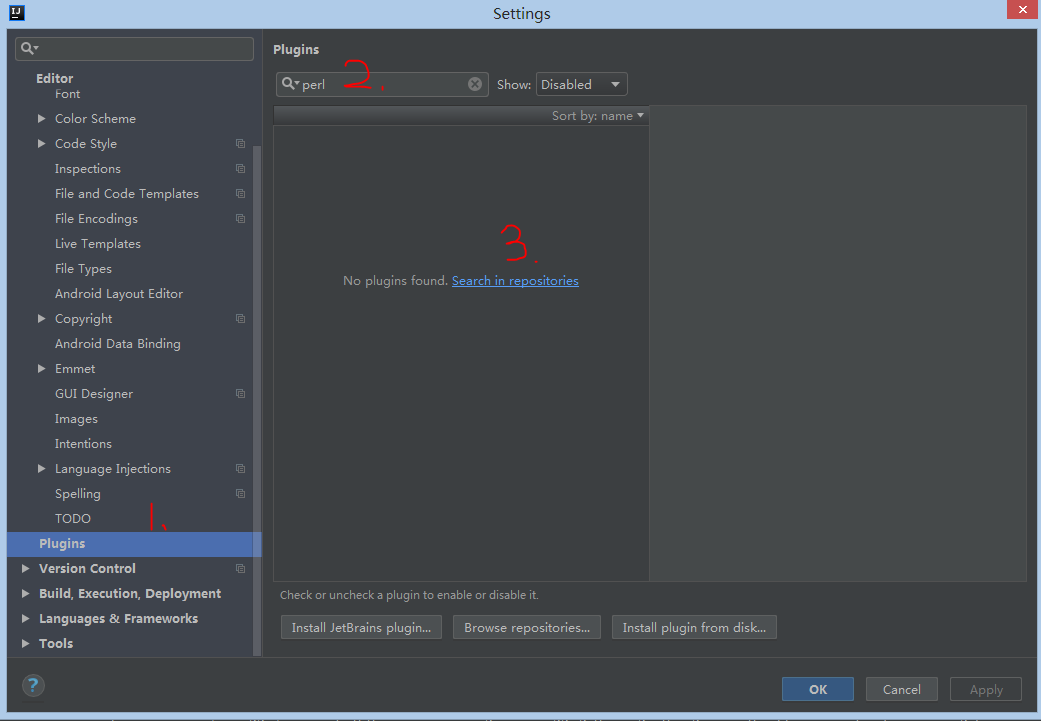Click the IntelliJ logo in title bar
1041x721 pixels.
point(17,13)
